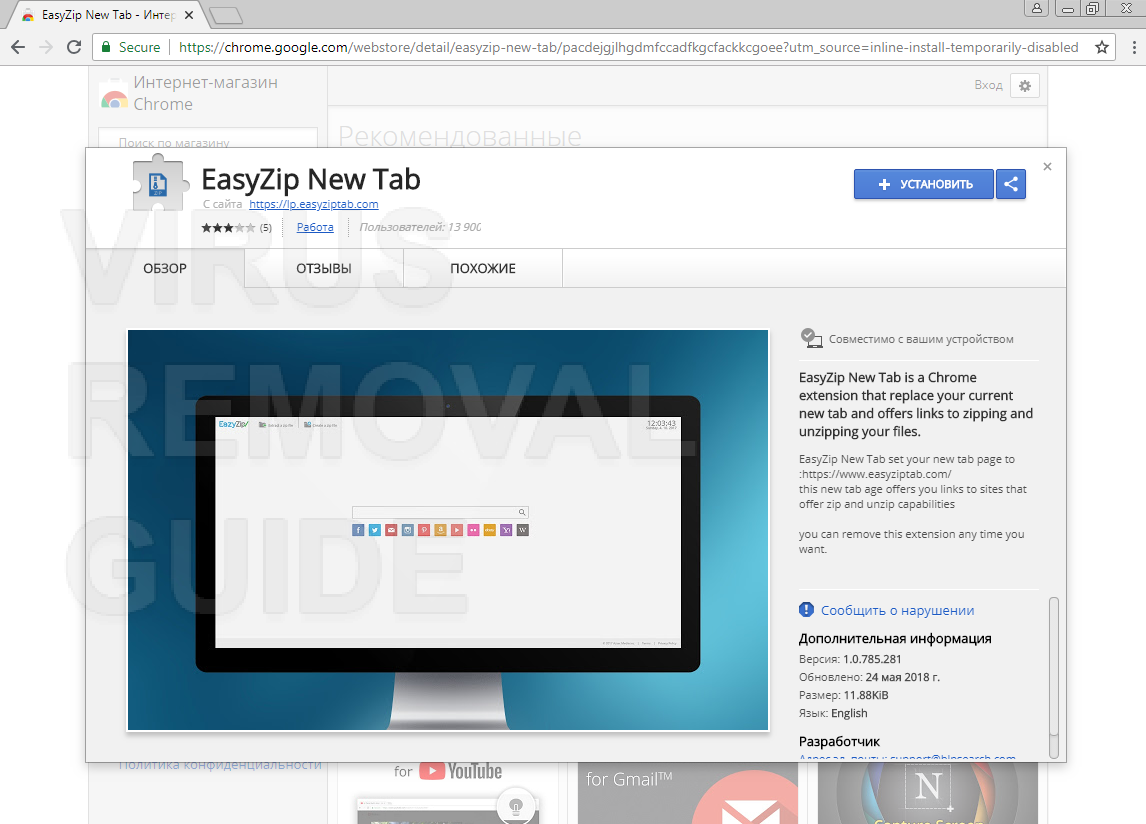The width and height of the screenshot is (1146, 824).
Task: Open the Gmail extension card behind dialog
Action: click(x=688, y=793)
